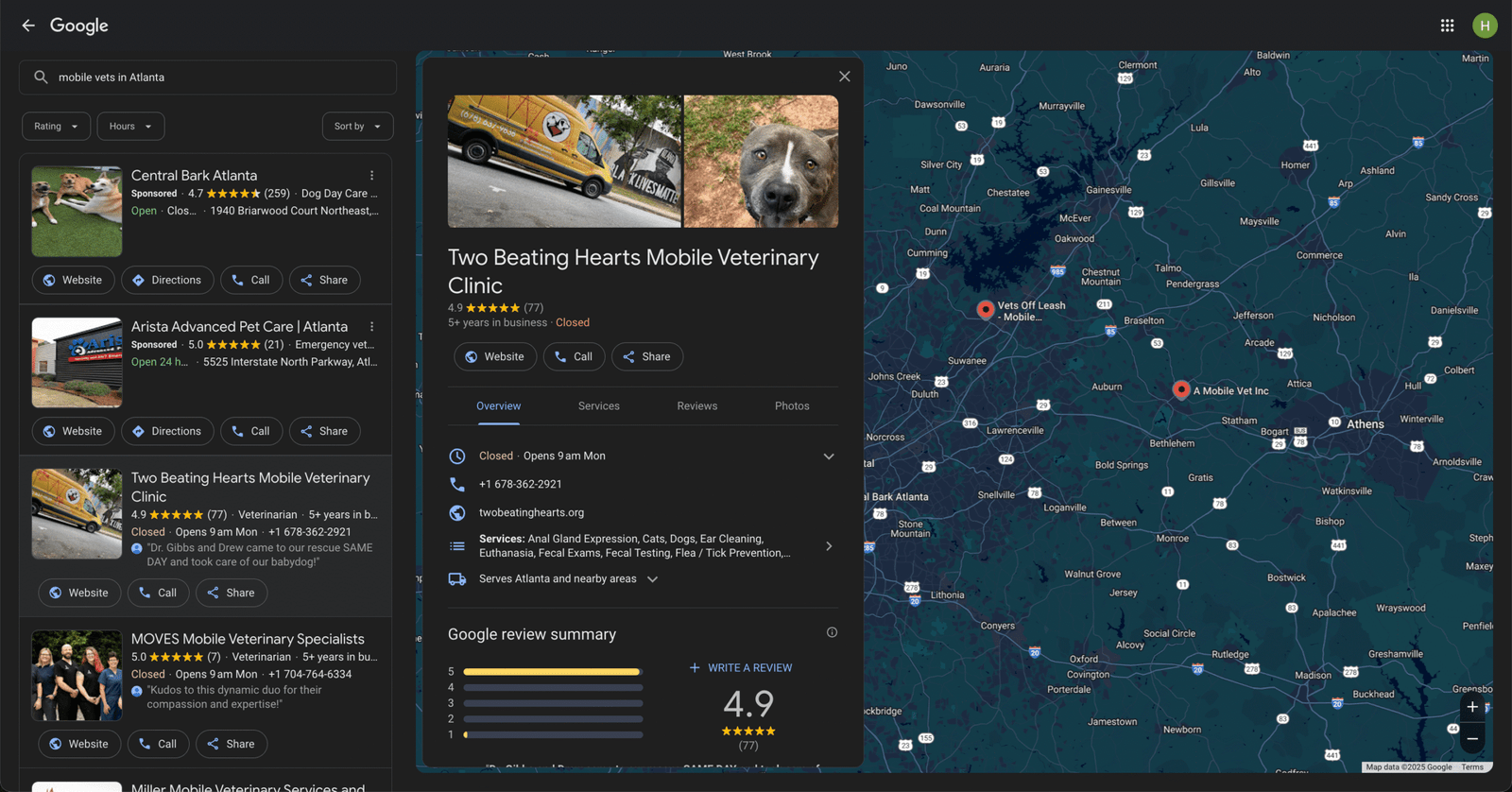Switch to the Reviews tab
Screen dimensions: 1512x792
pos(697,406)
